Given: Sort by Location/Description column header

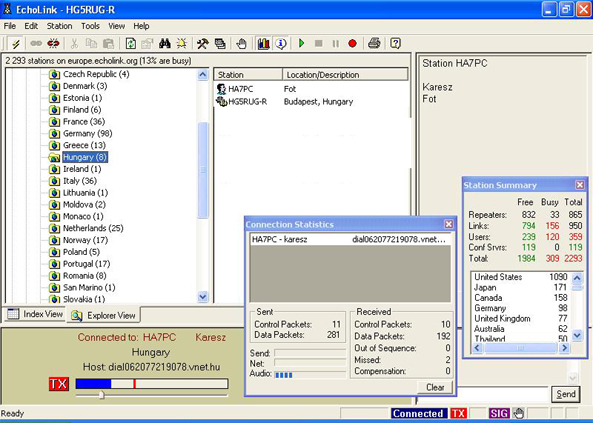Looking at the screenshot, I should tap(345, 75).
